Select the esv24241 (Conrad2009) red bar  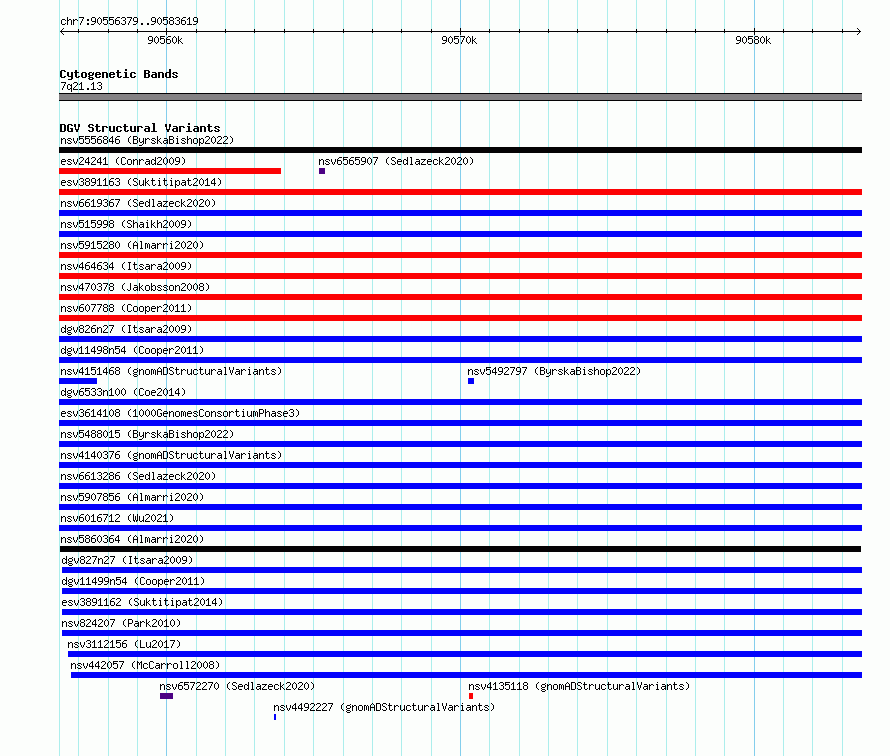tap(170, 171)
